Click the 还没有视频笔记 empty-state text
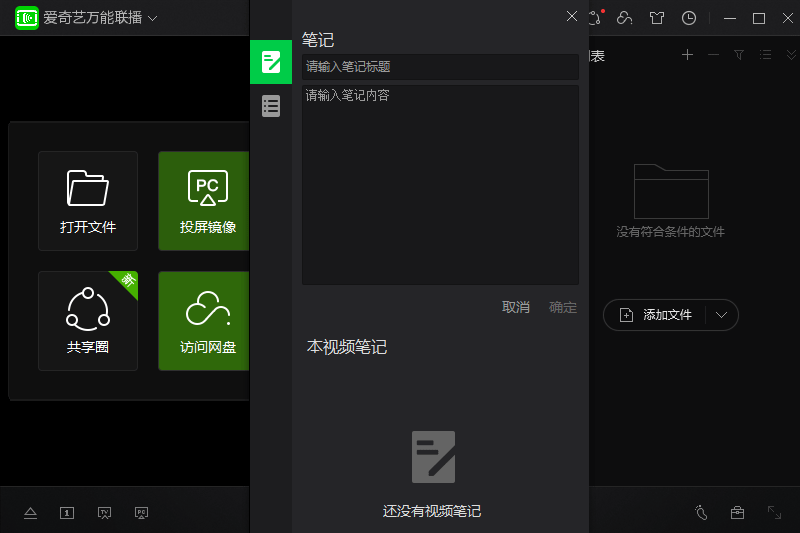This screenshot has width=800, height=533. pos(432,511)
